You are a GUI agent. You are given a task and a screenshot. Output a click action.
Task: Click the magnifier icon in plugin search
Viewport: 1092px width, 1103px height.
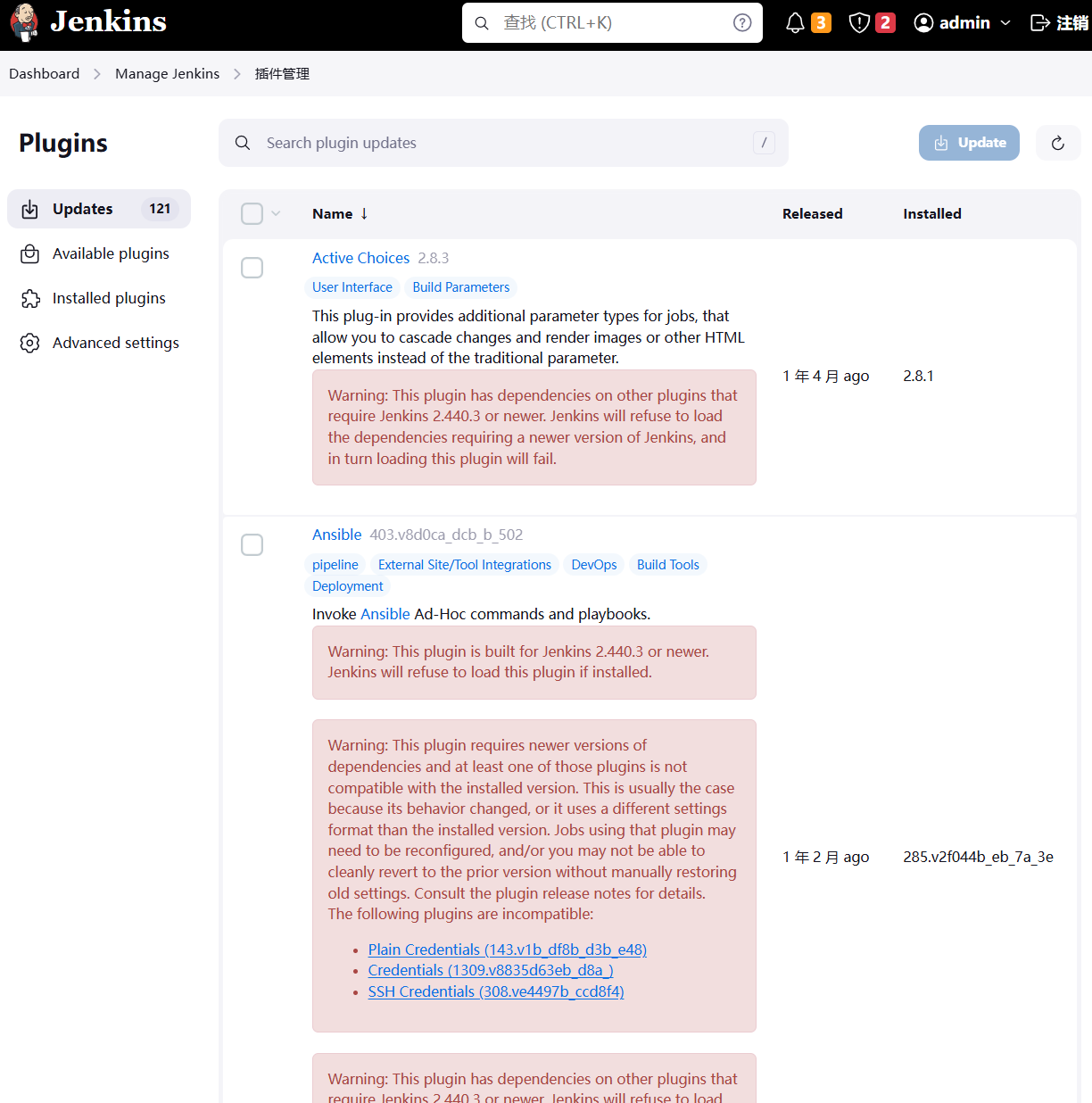(x=243, y=143)
